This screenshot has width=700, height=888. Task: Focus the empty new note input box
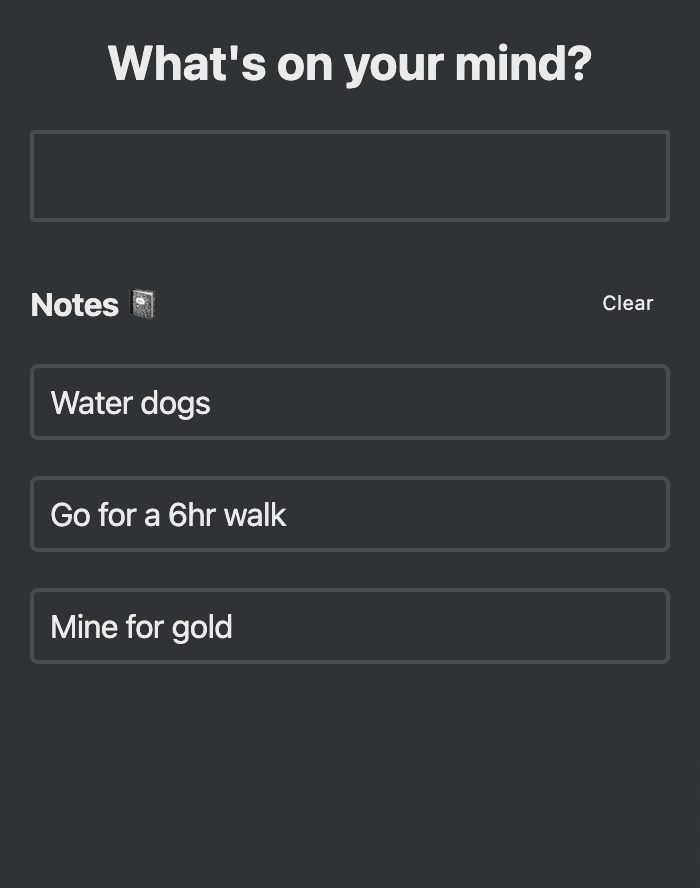click(x=349, y=176)
